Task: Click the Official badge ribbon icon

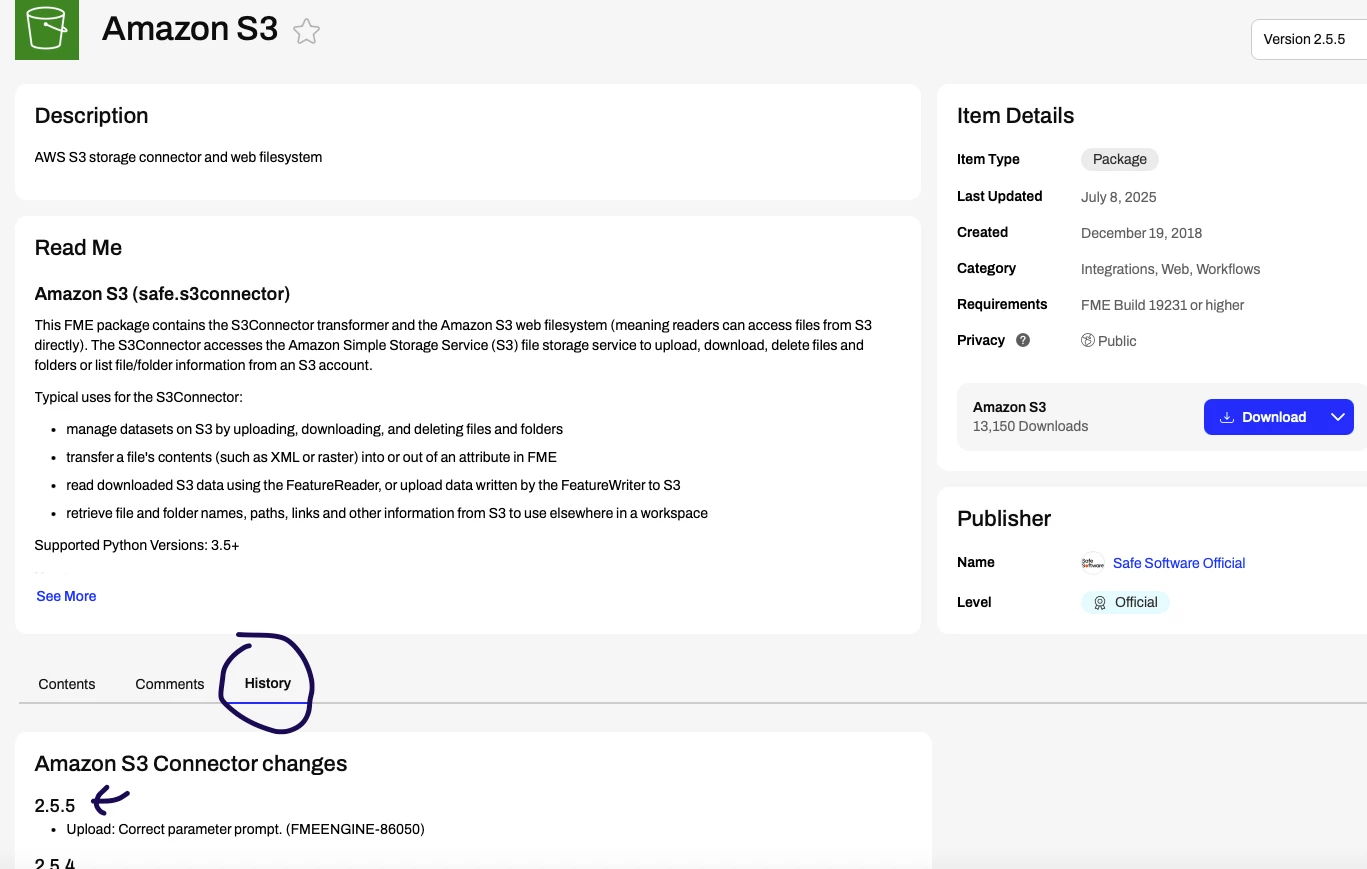Action: (x=1100, y=603)
